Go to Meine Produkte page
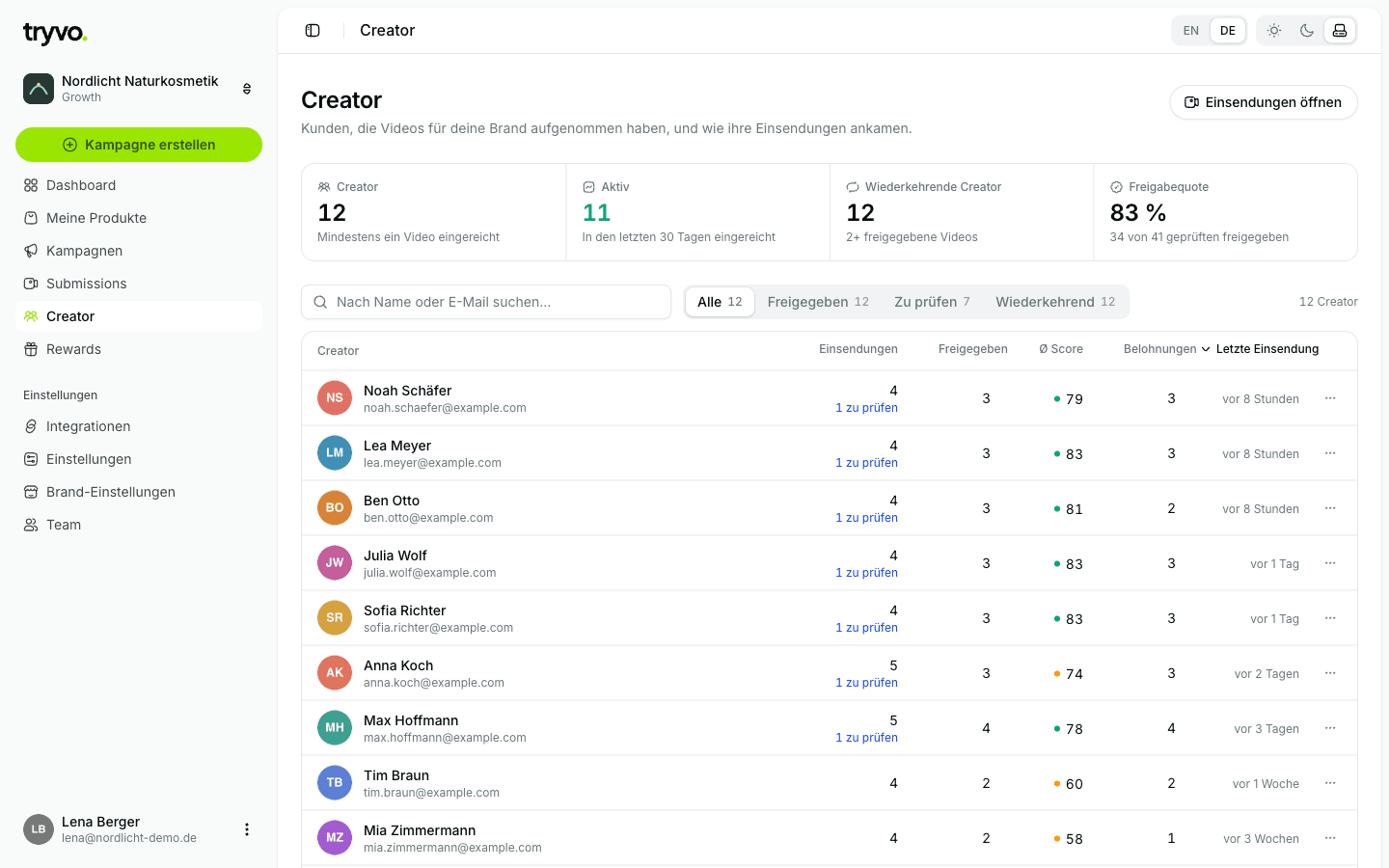 click(x=139, y=218)
